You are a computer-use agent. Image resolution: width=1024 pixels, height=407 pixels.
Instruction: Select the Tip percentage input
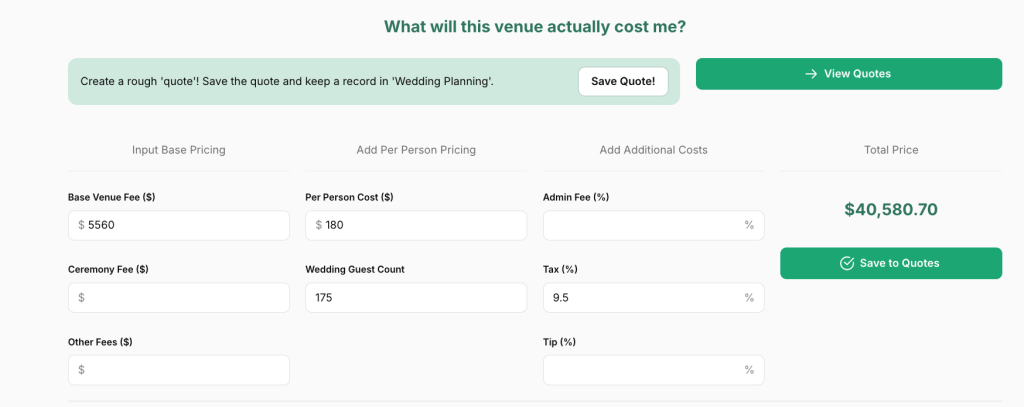[640, 370]
